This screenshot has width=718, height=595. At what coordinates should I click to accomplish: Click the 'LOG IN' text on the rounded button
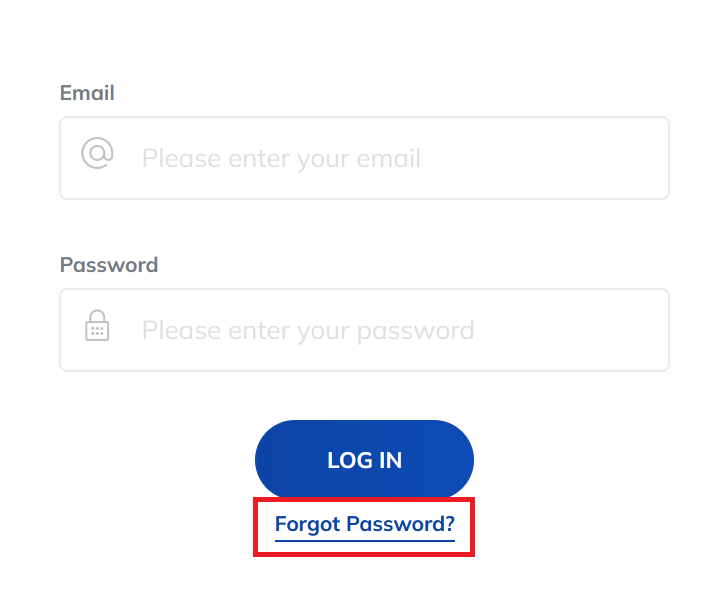[x=364, y=460]
